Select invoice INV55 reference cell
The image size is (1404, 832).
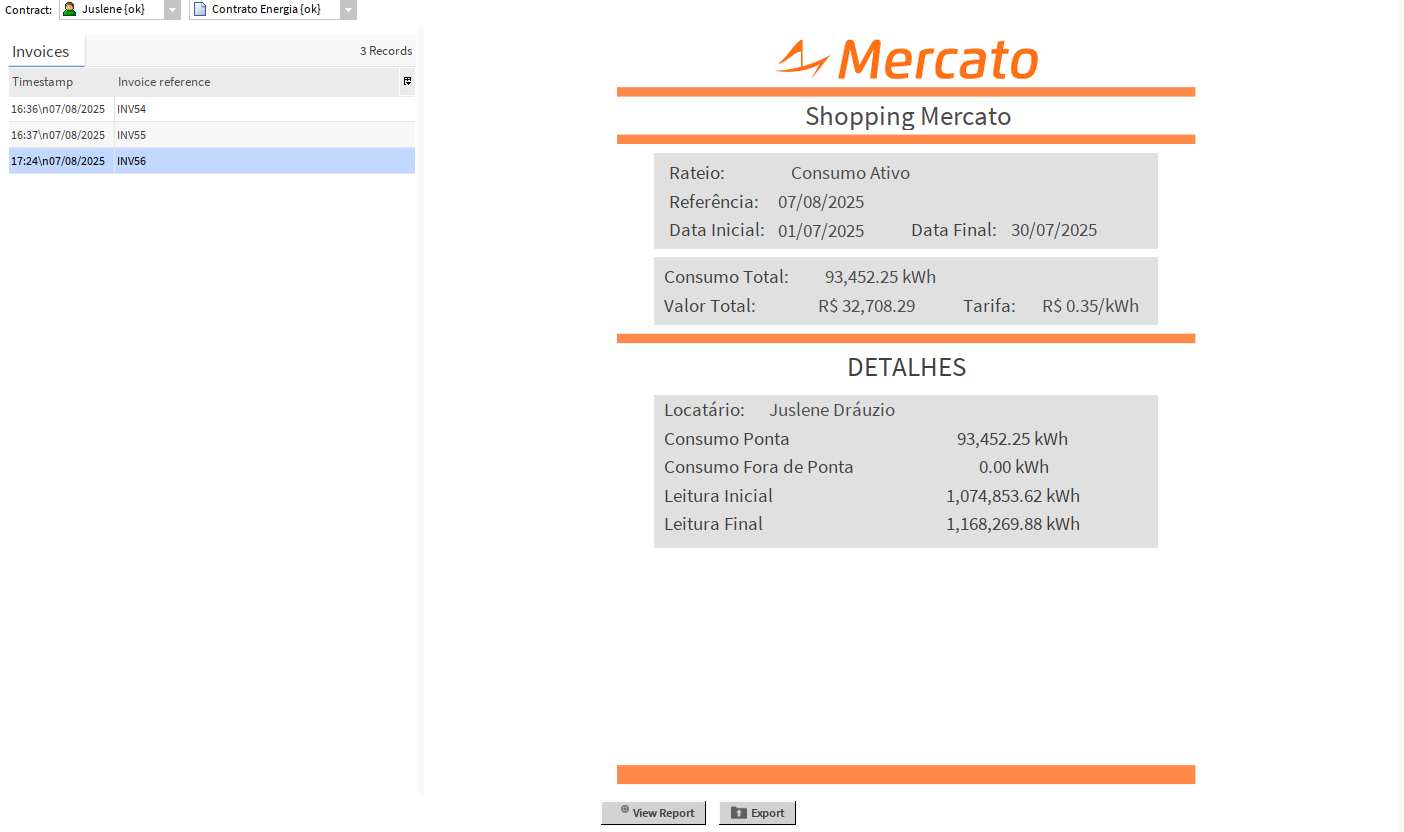coord(265,135)
